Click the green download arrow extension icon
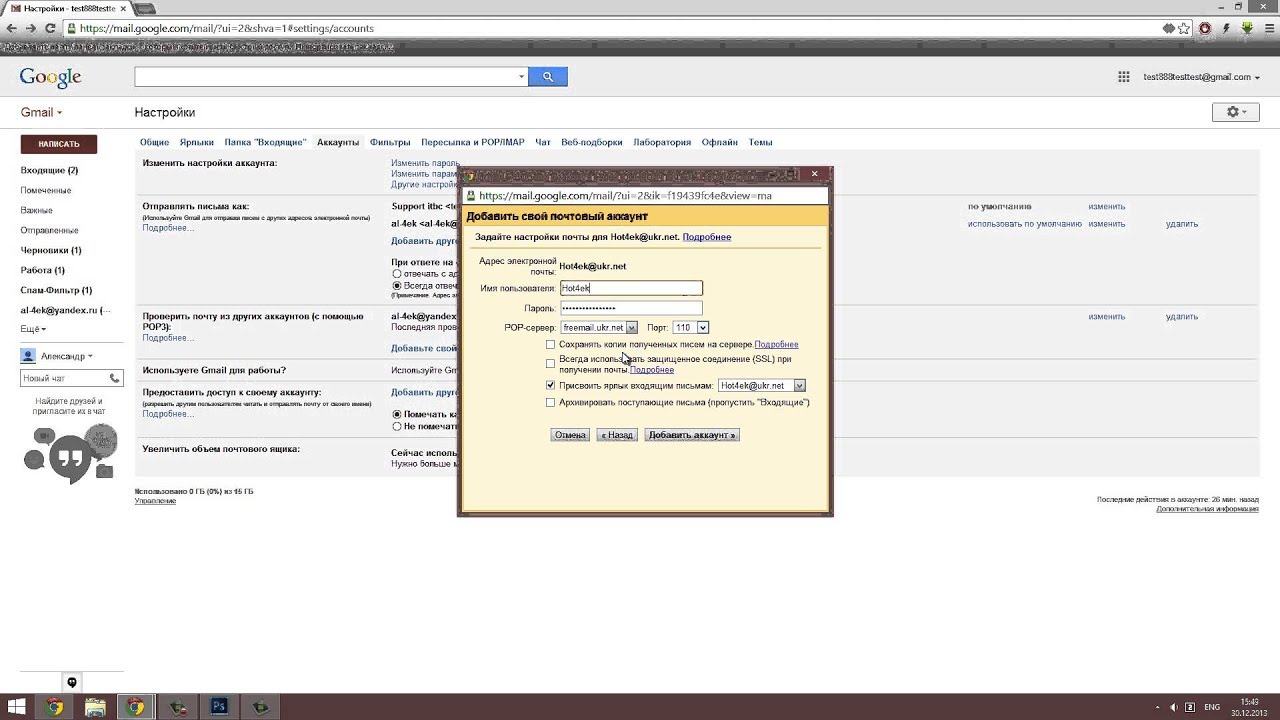The image size is (1280, 720). [1247, 28]
